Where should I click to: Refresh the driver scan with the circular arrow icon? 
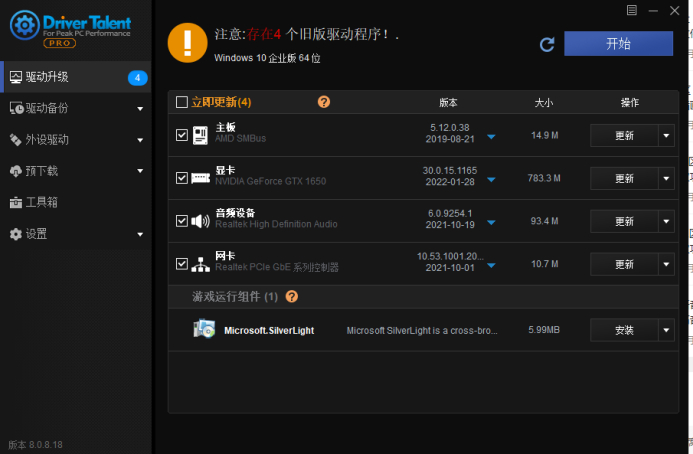547,44
